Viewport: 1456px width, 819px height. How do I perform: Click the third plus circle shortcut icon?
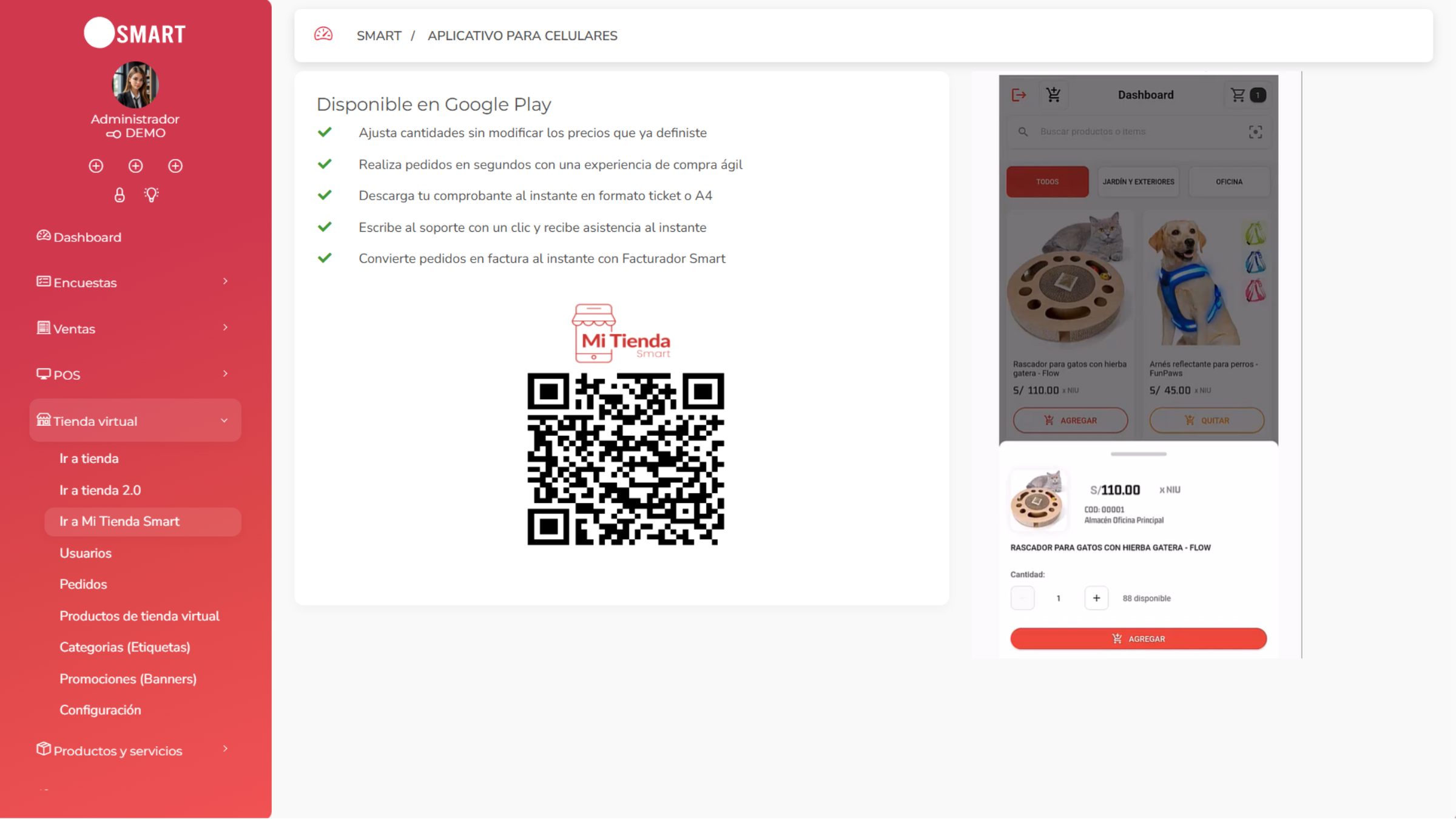point(175,166)
